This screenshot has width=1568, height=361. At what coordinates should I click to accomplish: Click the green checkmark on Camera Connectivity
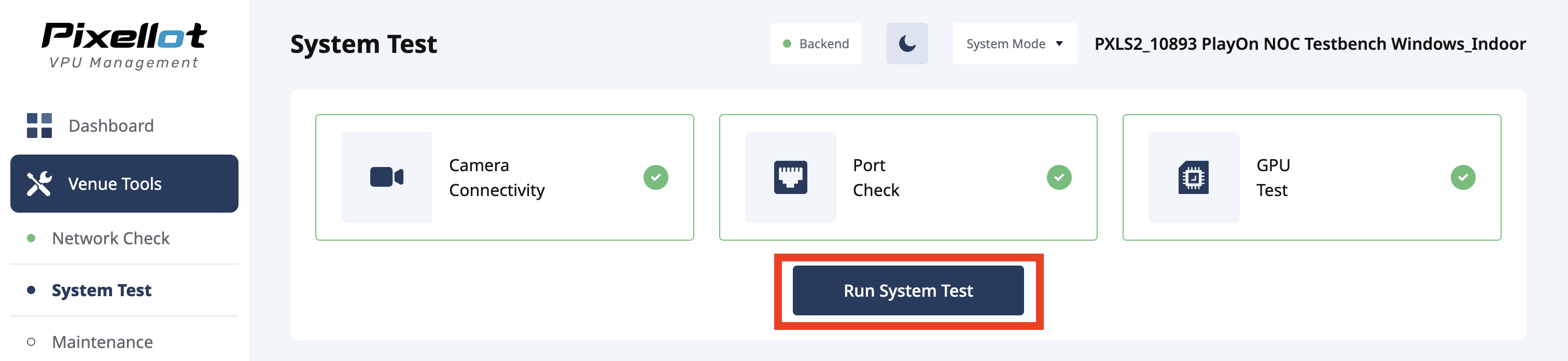click(655, 177)
